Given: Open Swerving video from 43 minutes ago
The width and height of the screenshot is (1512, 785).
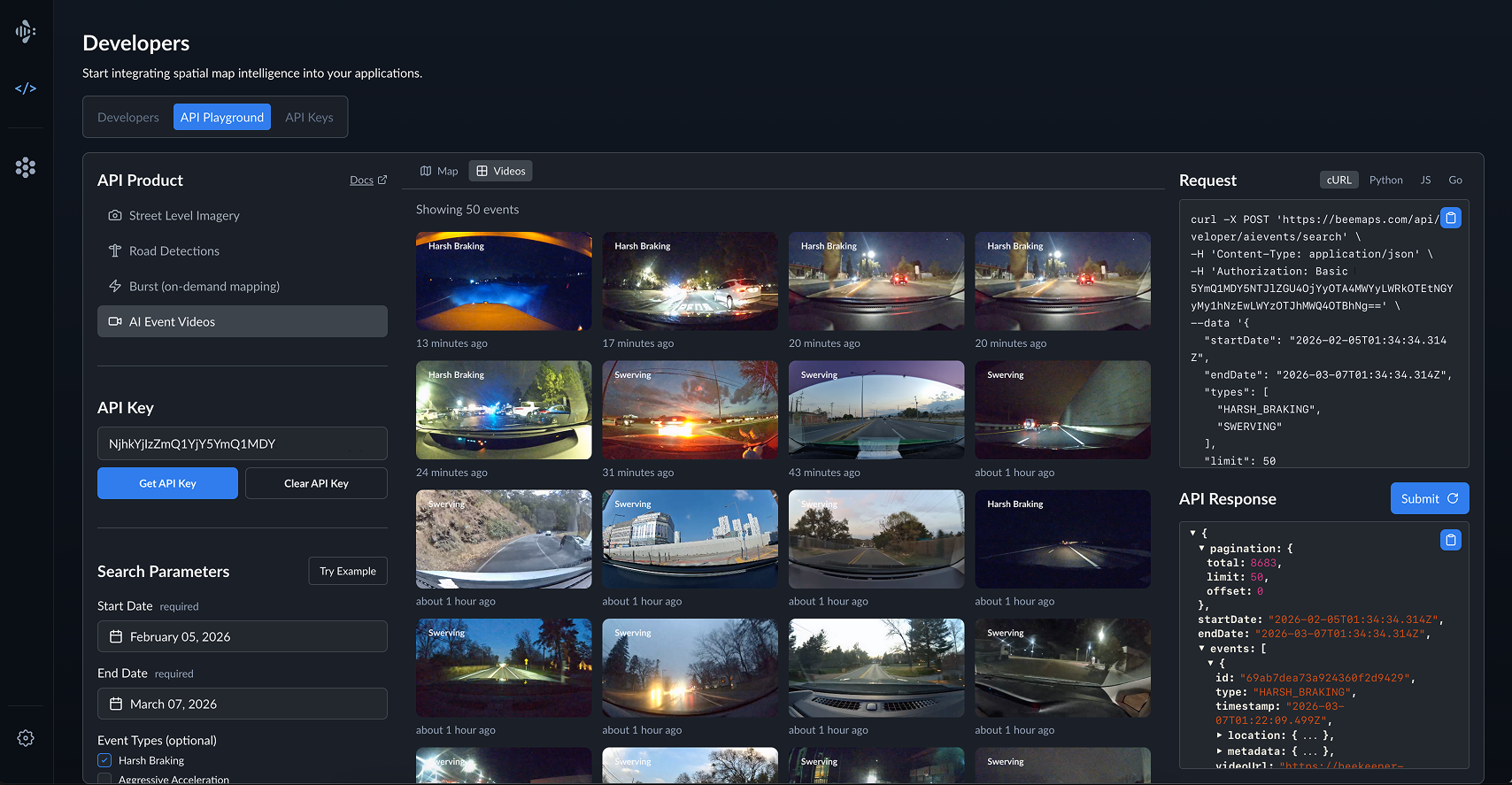Looking at the screenshot, I should tap(876, 410).
